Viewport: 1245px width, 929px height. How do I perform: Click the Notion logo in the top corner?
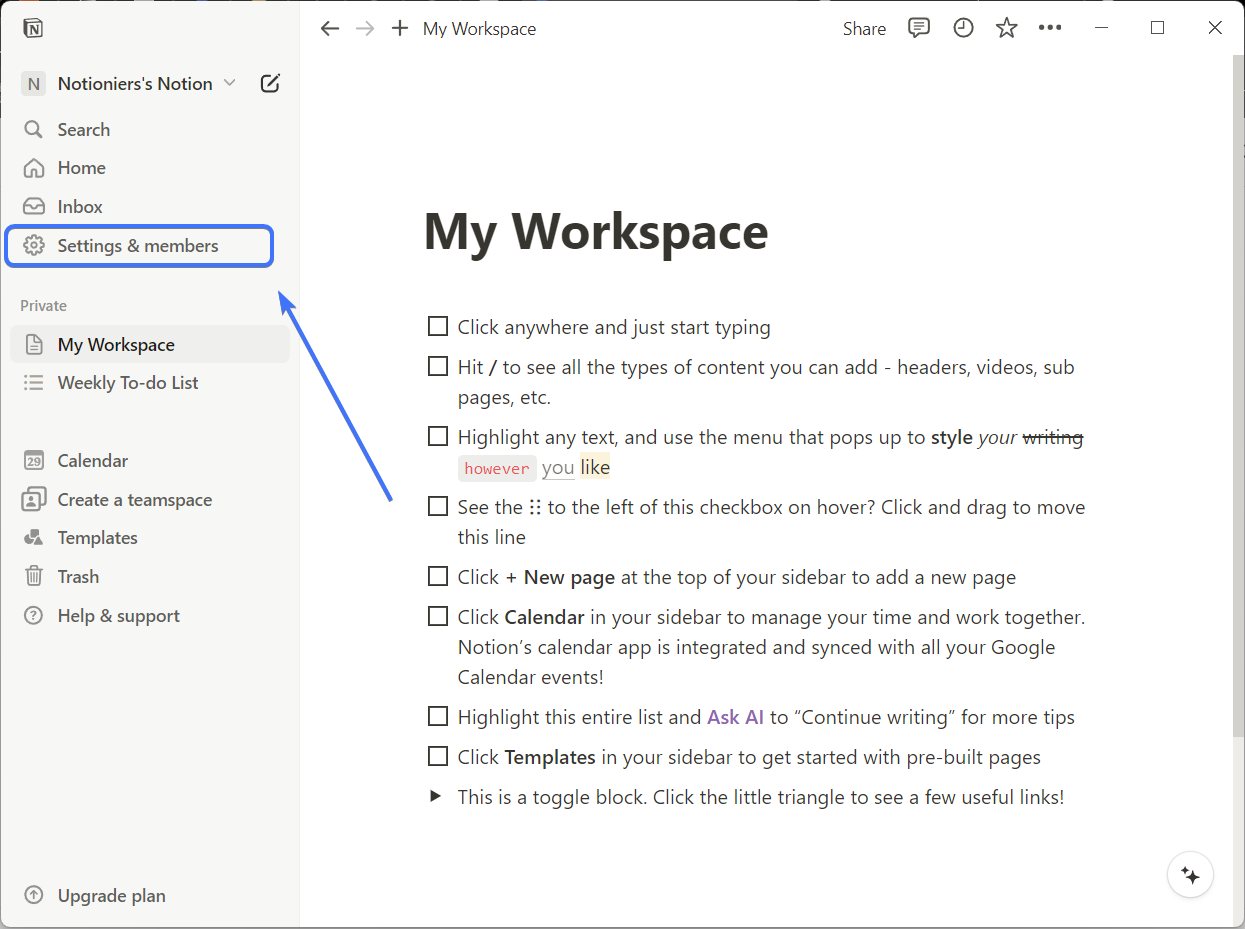(x=33, y=28)
